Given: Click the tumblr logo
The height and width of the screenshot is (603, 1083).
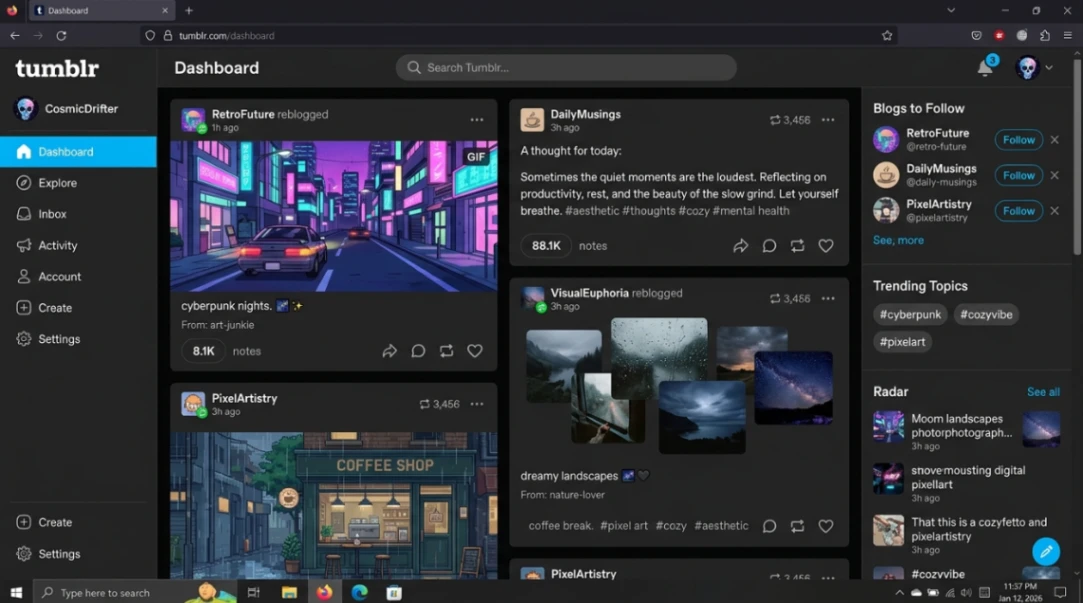Looking at the screenshot, I should pyautogui.click(x=57, y=68).
